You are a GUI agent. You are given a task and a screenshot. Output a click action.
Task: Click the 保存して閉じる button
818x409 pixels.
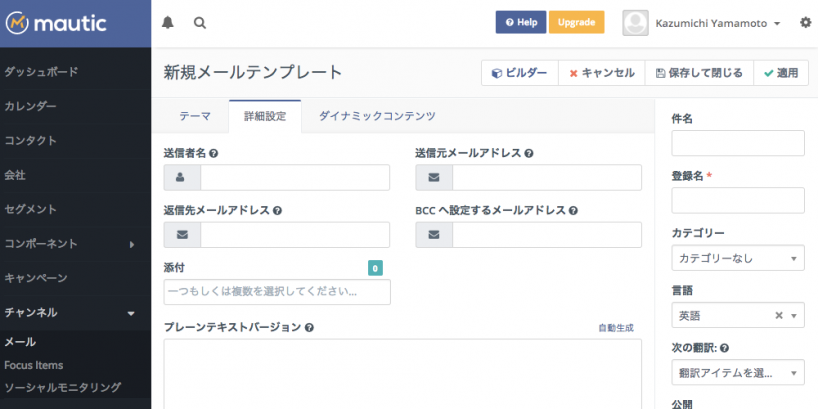tap(698, 73)
